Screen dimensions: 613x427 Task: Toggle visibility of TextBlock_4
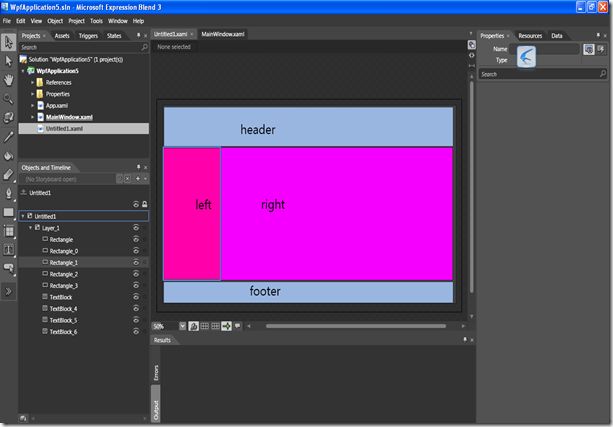point(136,309)
